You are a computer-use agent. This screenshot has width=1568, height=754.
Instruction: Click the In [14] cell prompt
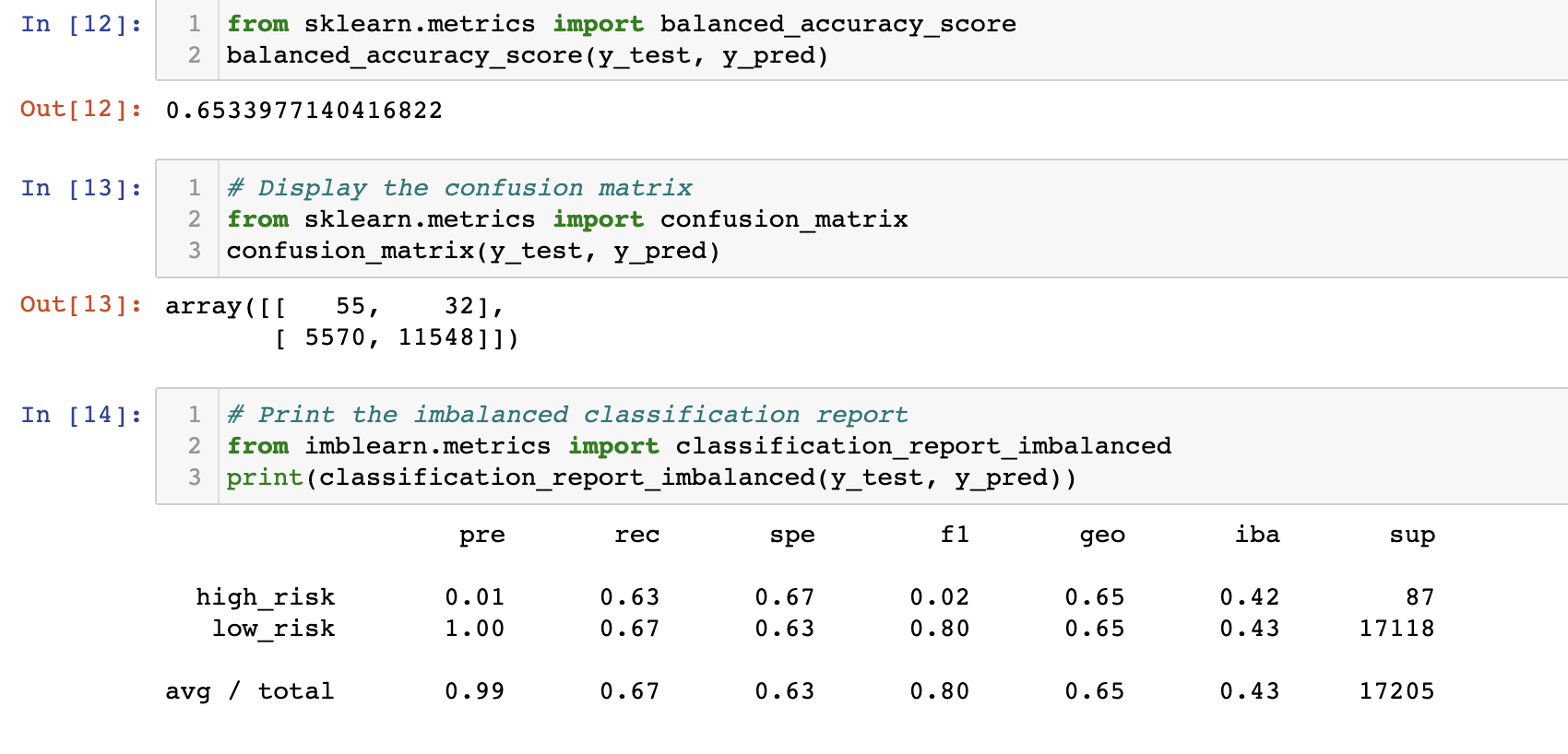81,415
